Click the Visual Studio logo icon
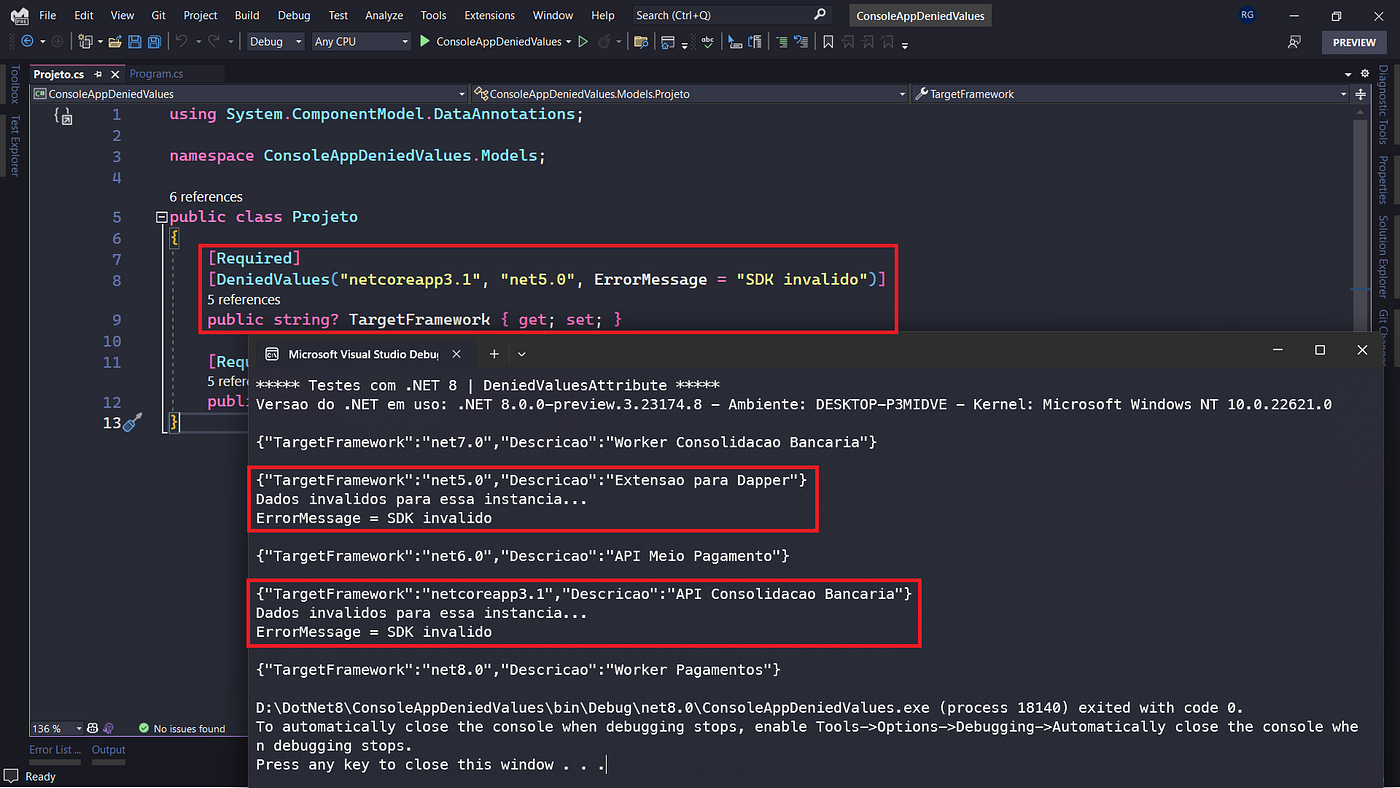The height and width of the screenshot is (788, 1400). click(x=19, y=15)
